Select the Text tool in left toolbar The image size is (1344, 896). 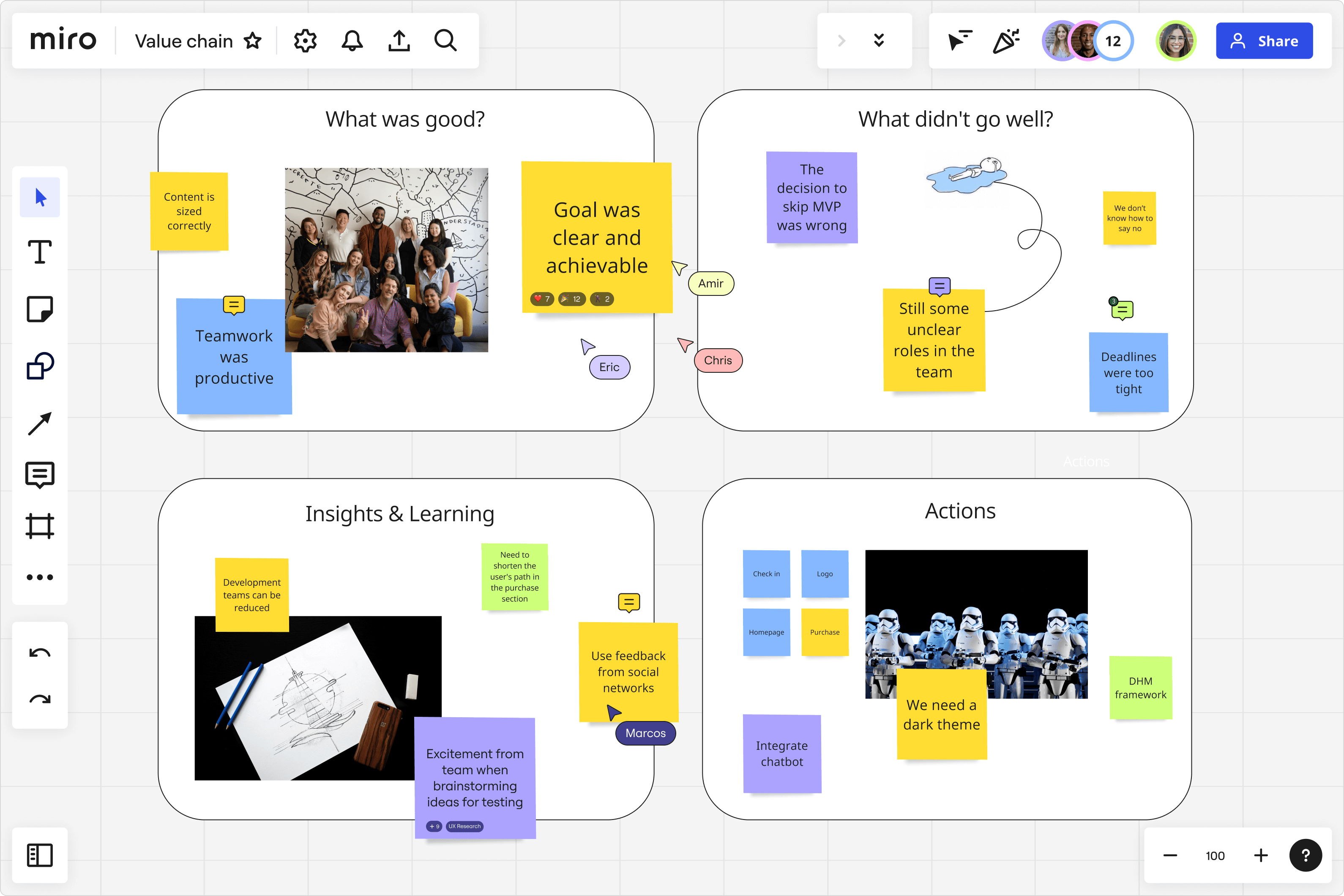click(39, 252)
